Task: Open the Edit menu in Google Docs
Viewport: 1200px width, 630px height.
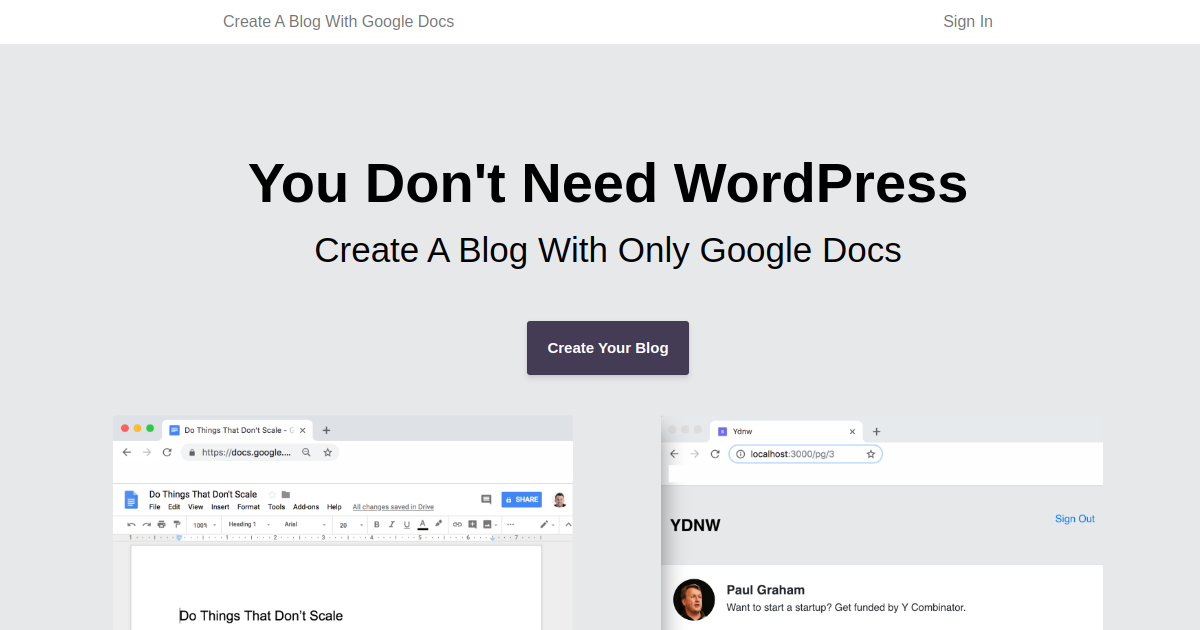Action: pos(174,507)
